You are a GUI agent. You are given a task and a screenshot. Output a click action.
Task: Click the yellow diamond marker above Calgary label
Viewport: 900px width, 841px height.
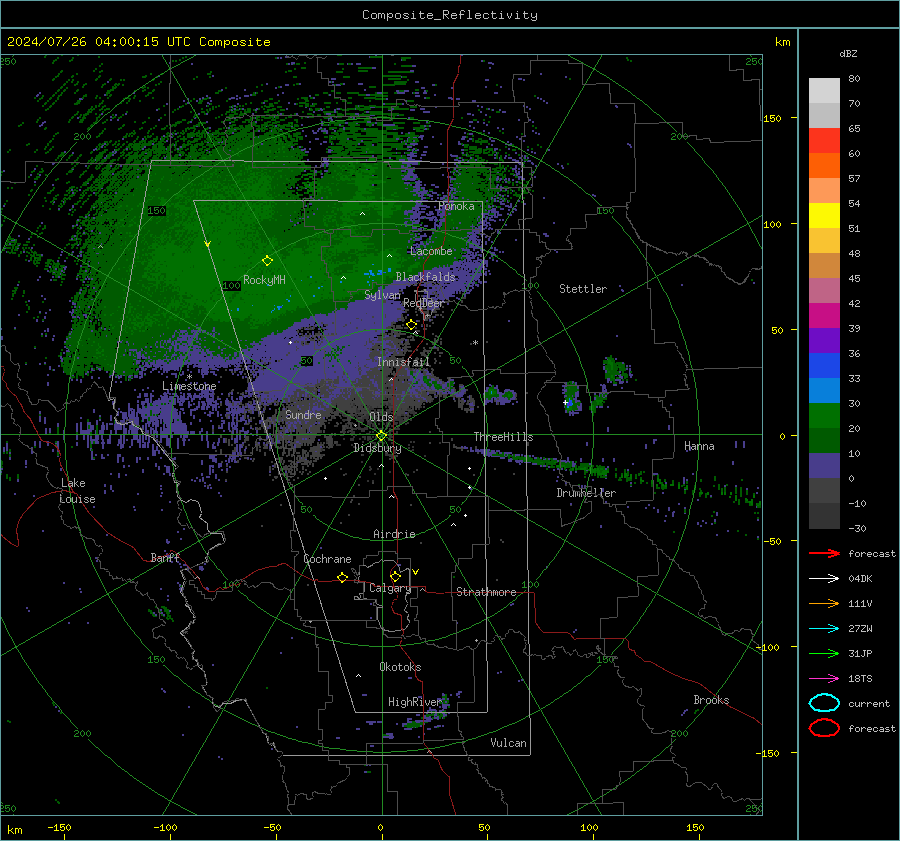click(395, 576)
